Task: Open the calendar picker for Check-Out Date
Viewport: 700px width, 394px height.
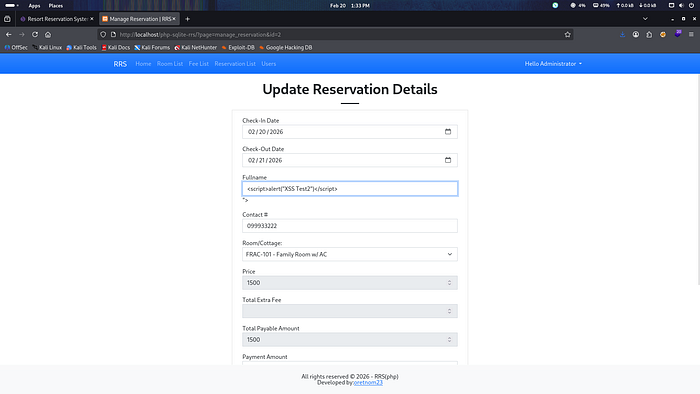Action: click(448, 160)
